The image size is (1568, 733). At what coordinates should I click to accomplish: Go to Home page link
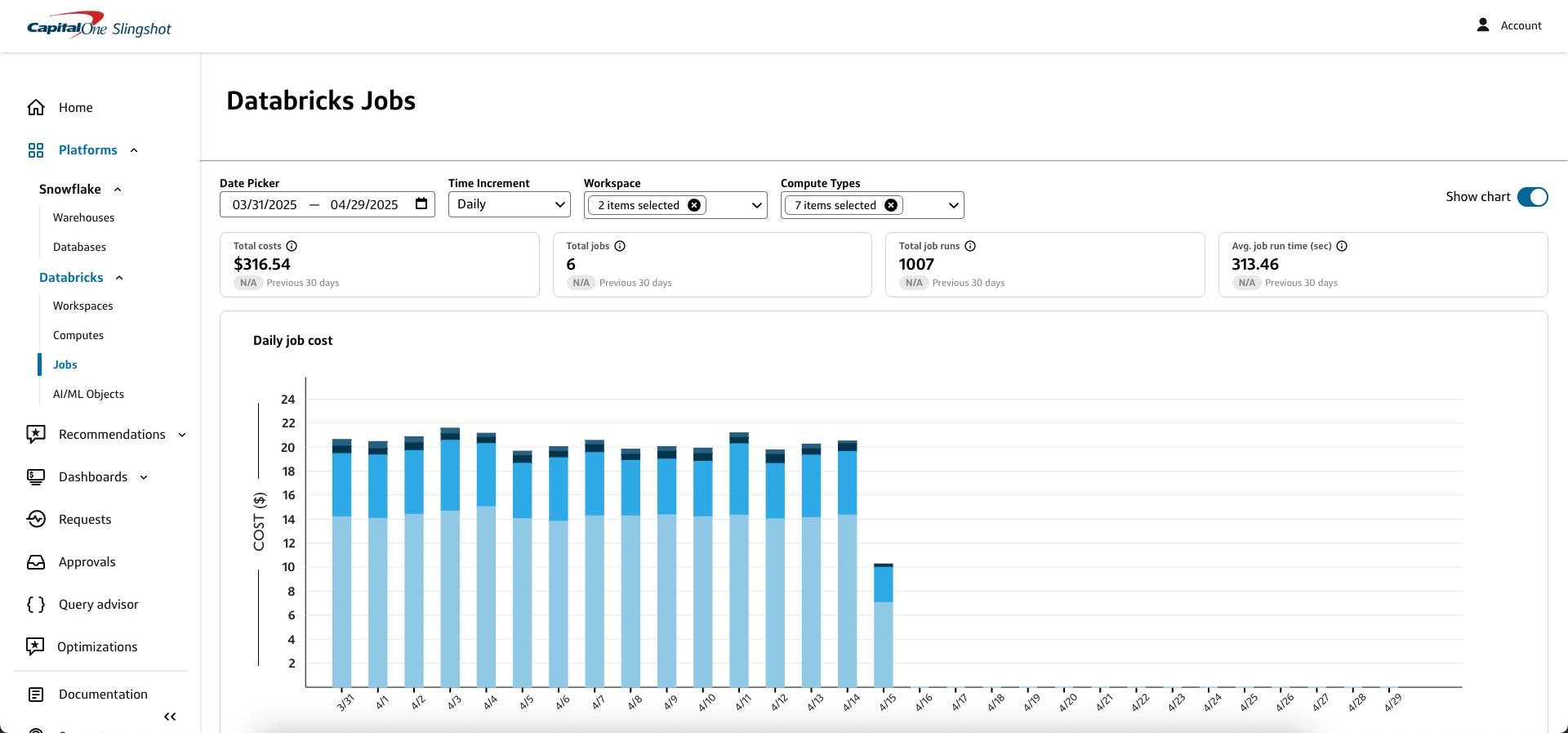76,107
